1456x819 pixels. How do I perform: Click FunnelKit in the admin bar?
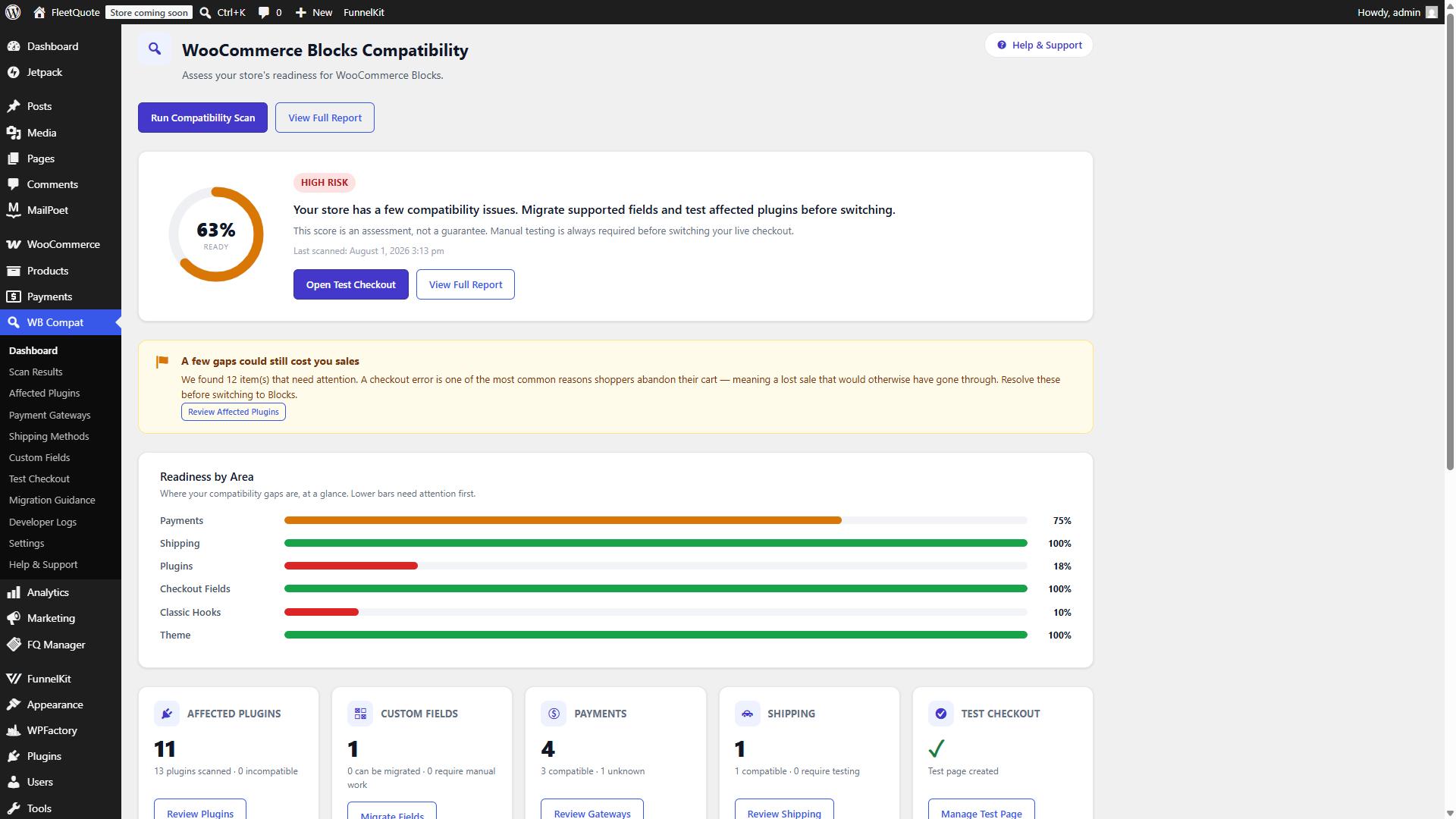[364, 12]
